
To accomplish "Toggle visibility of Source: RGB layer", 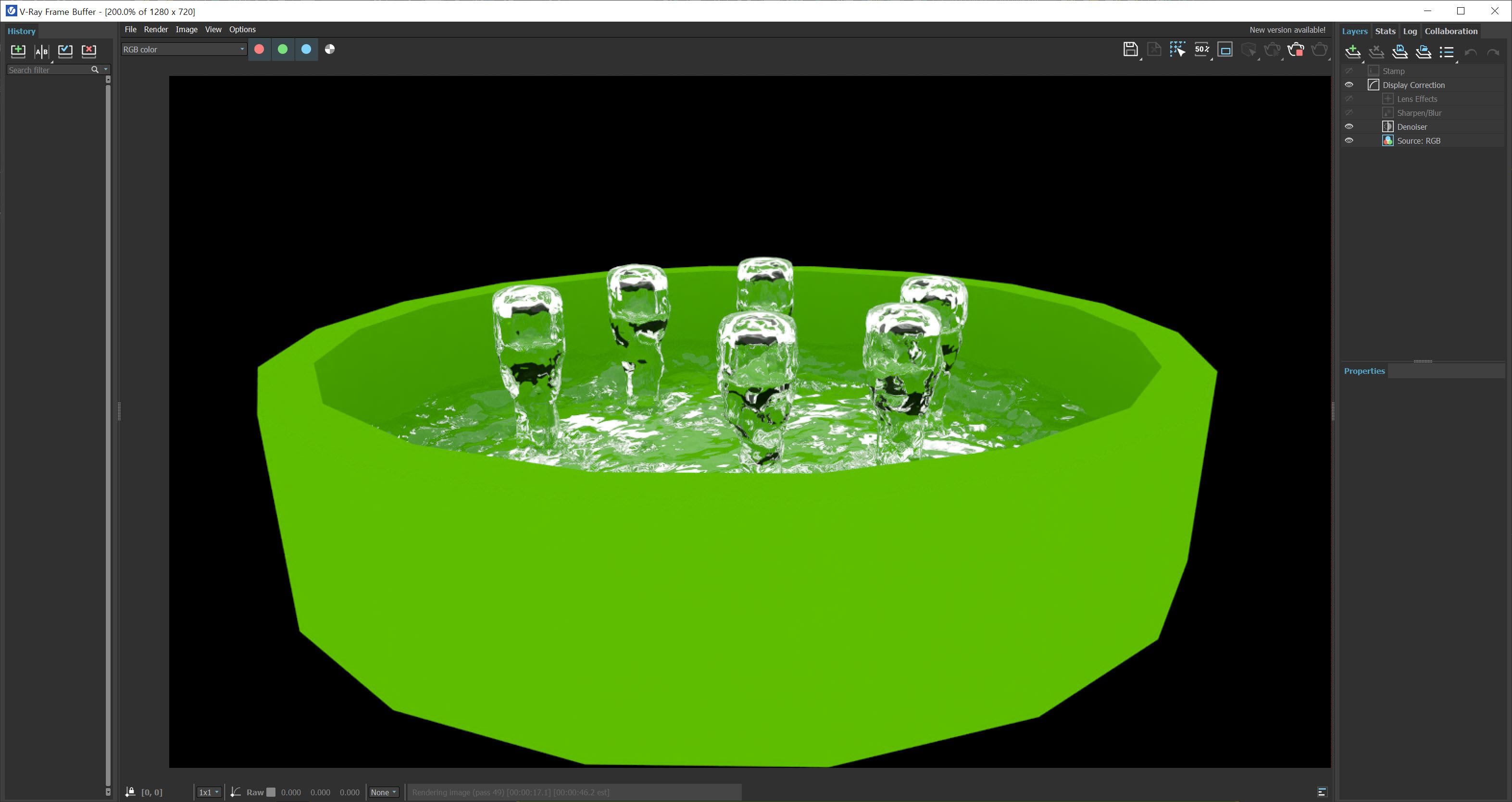I will 1349,141.
